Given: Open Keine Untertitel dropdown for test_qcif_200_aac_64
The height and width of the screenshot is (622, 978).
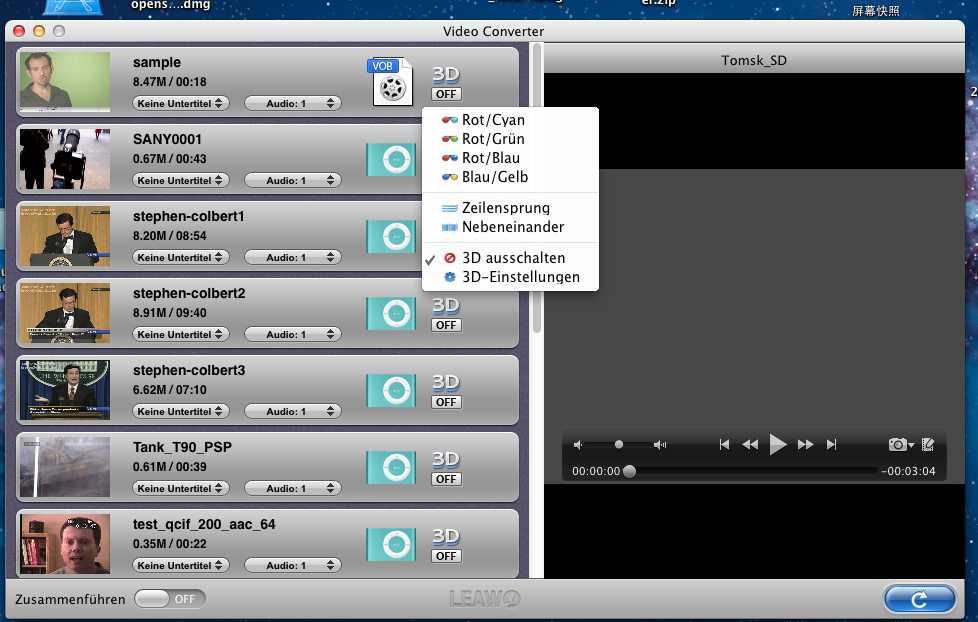Looking at the screenshot, I should tap(180, 565).
